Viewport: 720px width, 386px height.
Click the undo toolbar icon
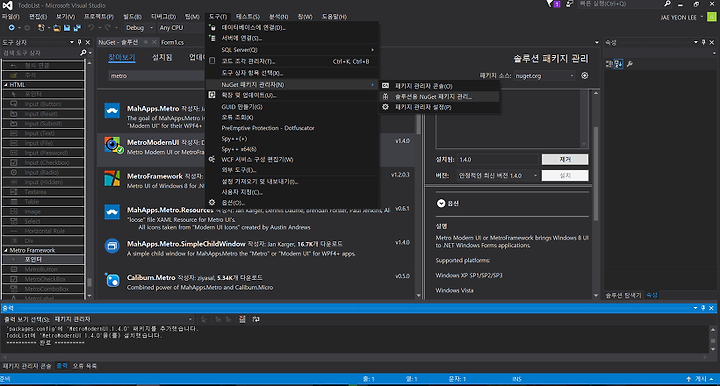tap(91, 28)
